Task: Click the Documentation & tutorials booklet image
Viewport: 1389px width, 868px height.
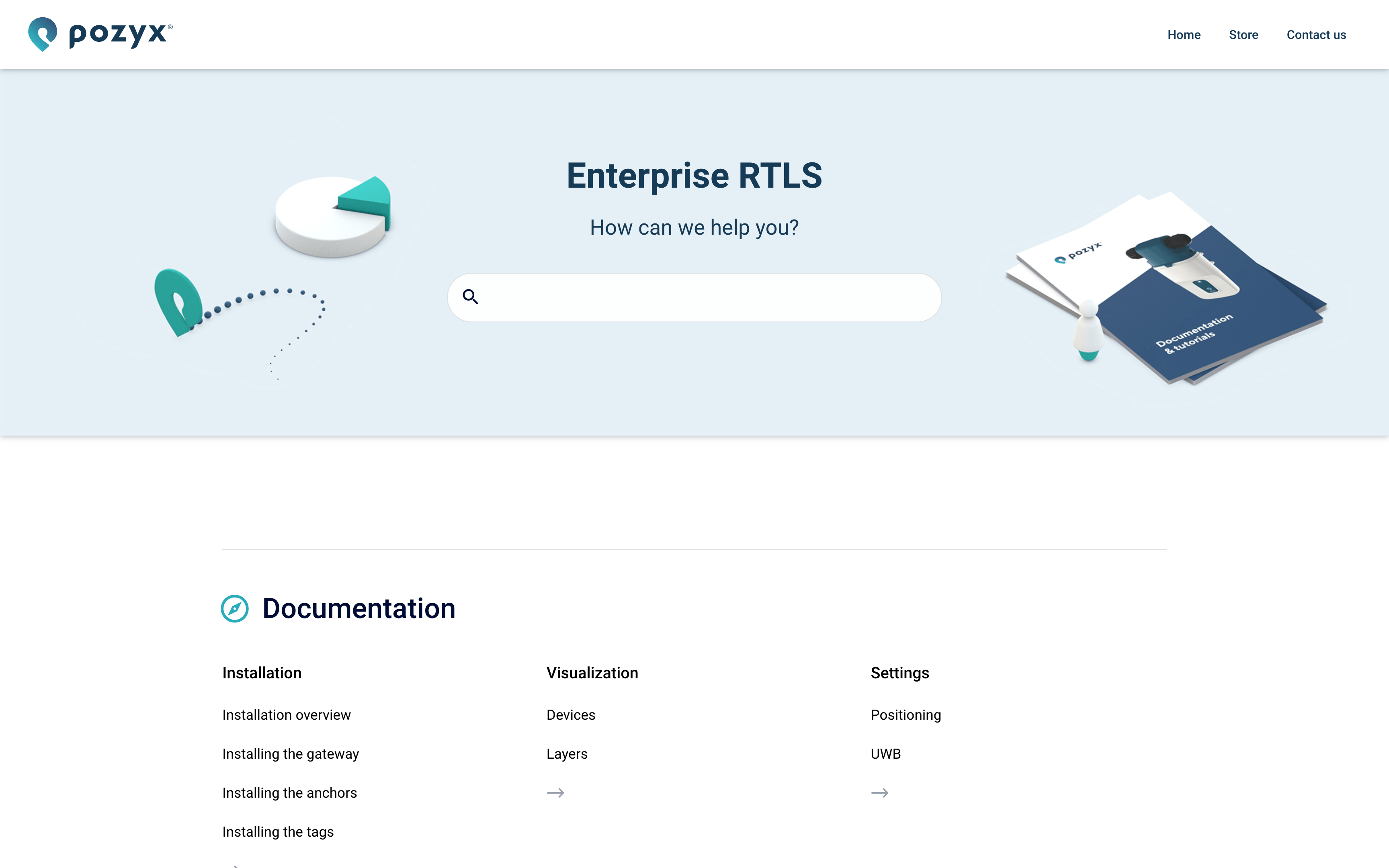Action: click(x=1166, y=288)
